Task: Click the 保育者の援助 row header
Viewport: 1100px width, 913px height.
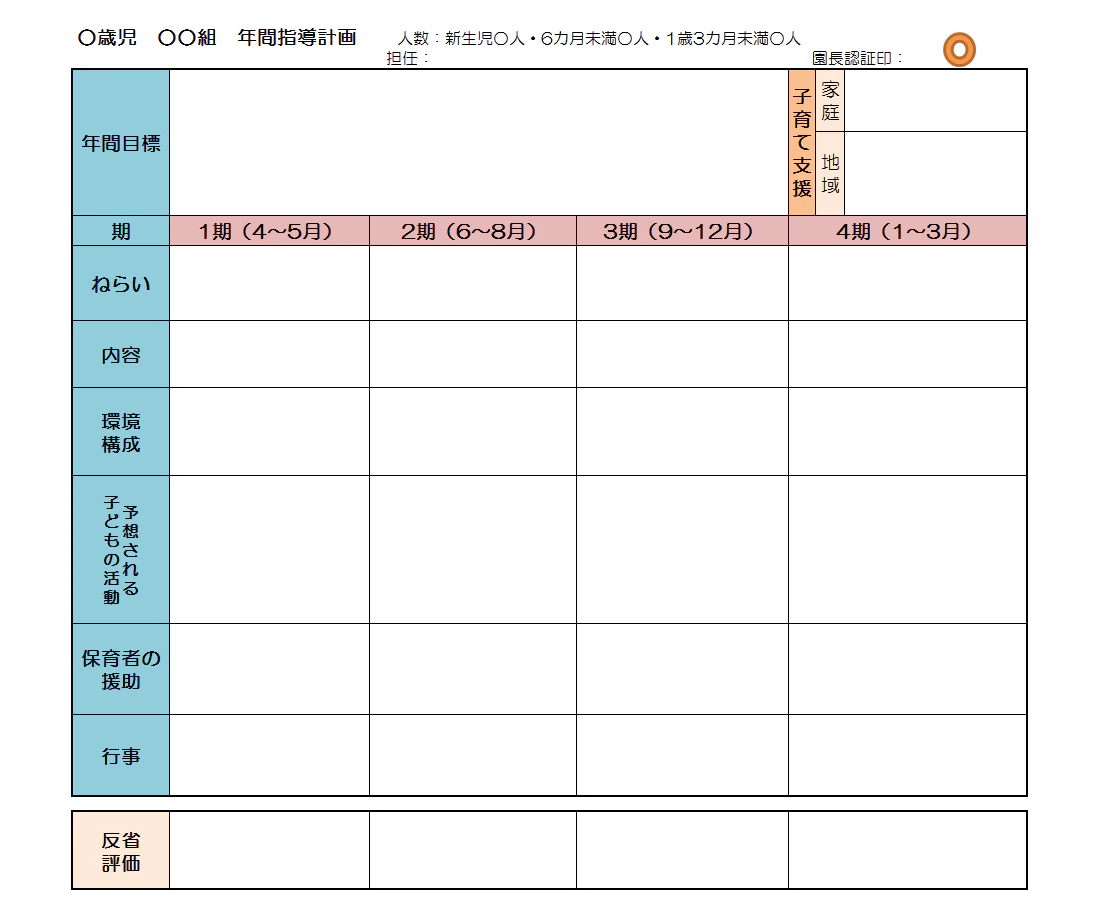Action: (x=121, y=669)
